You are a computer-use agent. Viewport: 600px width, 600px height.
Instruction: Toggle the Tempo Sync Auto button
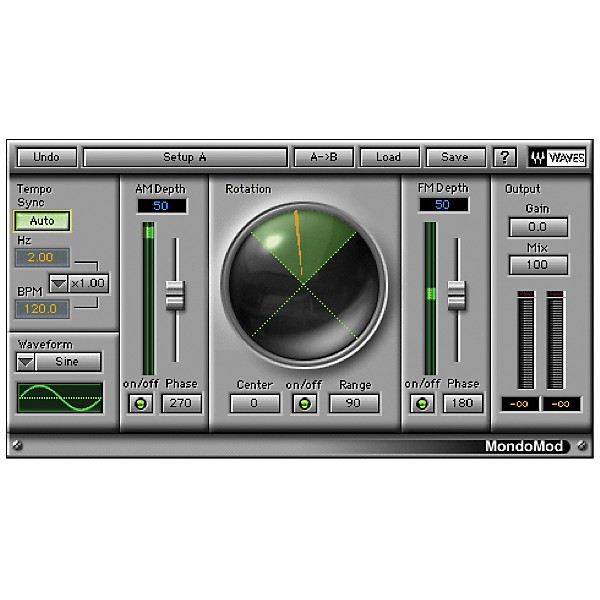(x=42, y=221)
